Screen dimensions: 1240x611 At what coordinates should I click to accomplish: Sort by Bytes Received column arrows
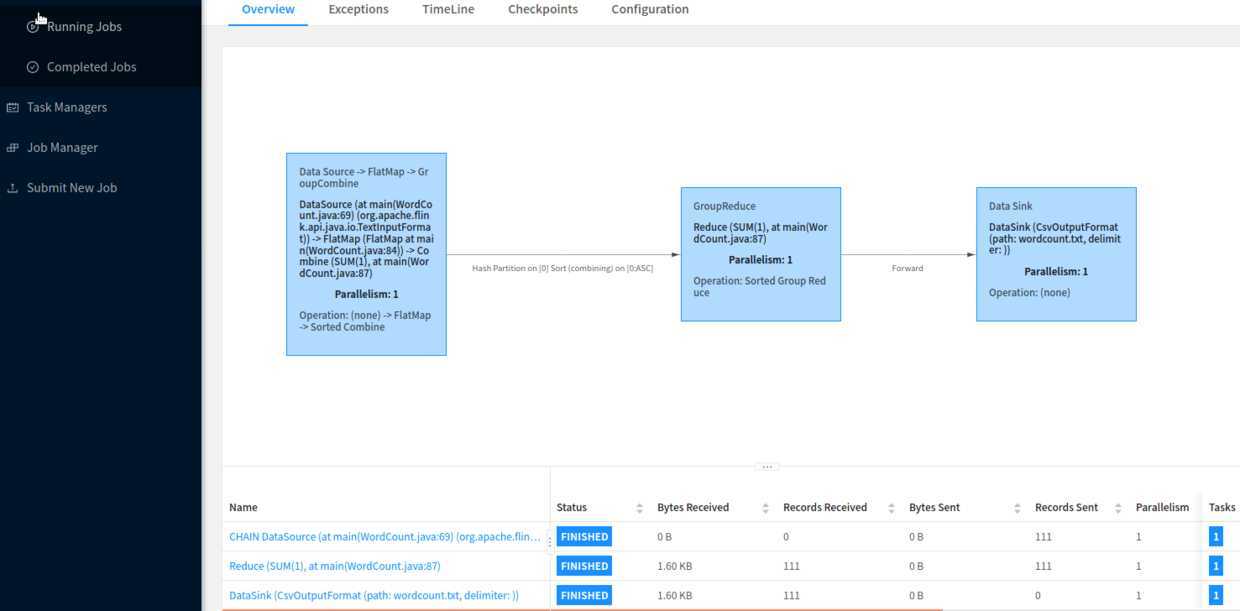pyautogui.click(x=766, y=508)
